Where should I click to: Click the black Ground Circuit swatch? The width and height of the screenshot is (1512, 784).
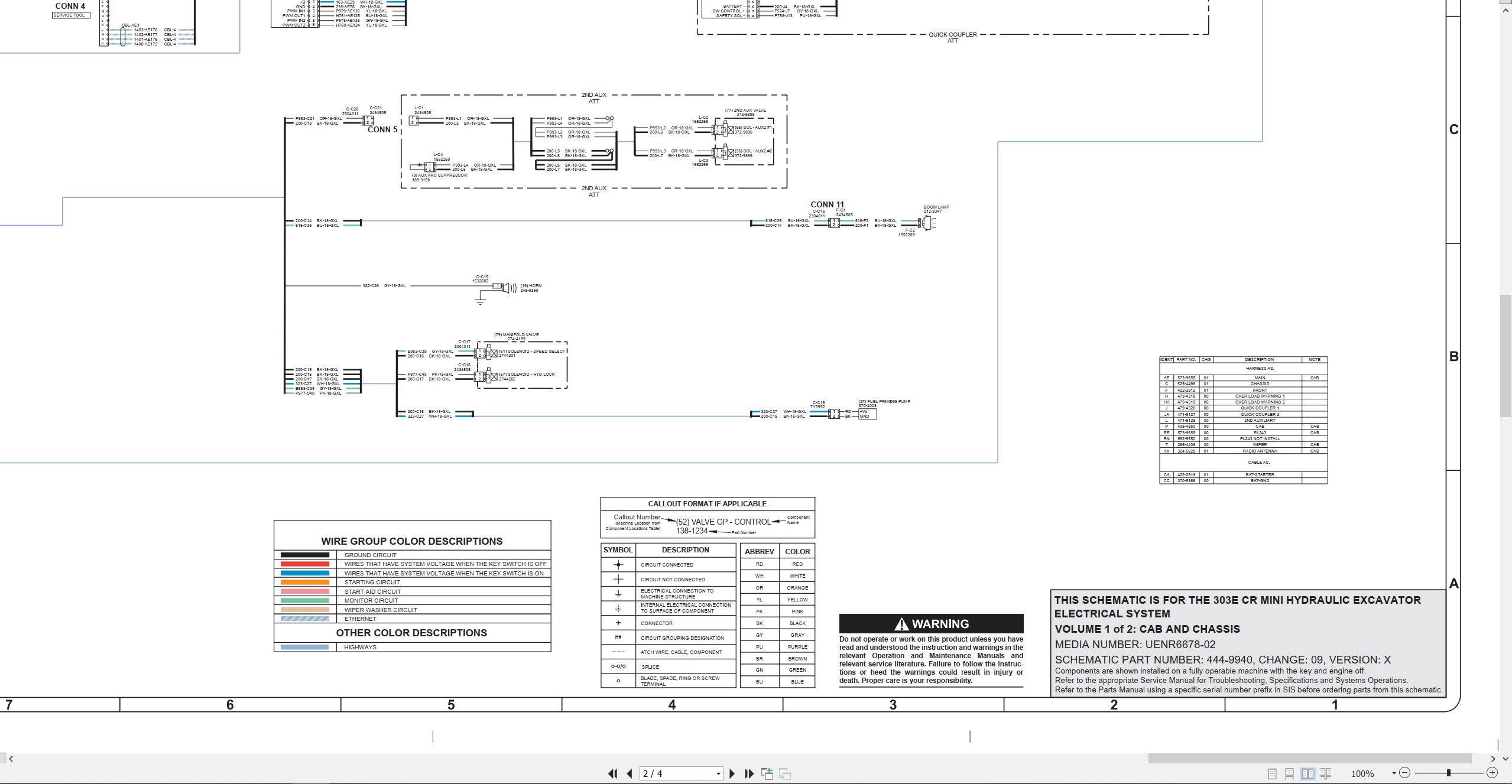tap(304, 555)
